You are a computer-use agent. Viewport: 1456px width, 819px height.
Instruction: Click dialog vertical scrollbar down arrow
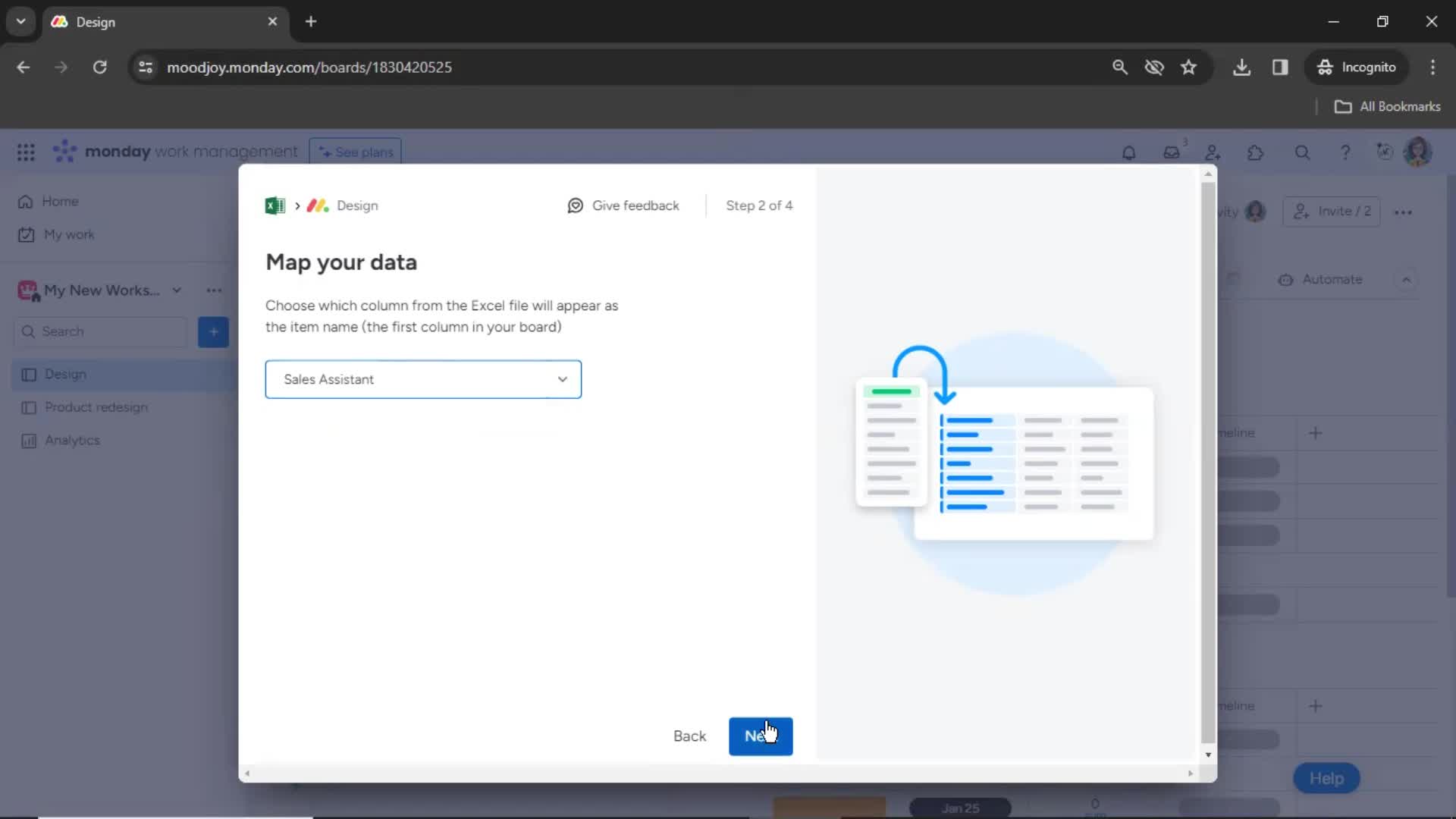(x=1208, y=755)
